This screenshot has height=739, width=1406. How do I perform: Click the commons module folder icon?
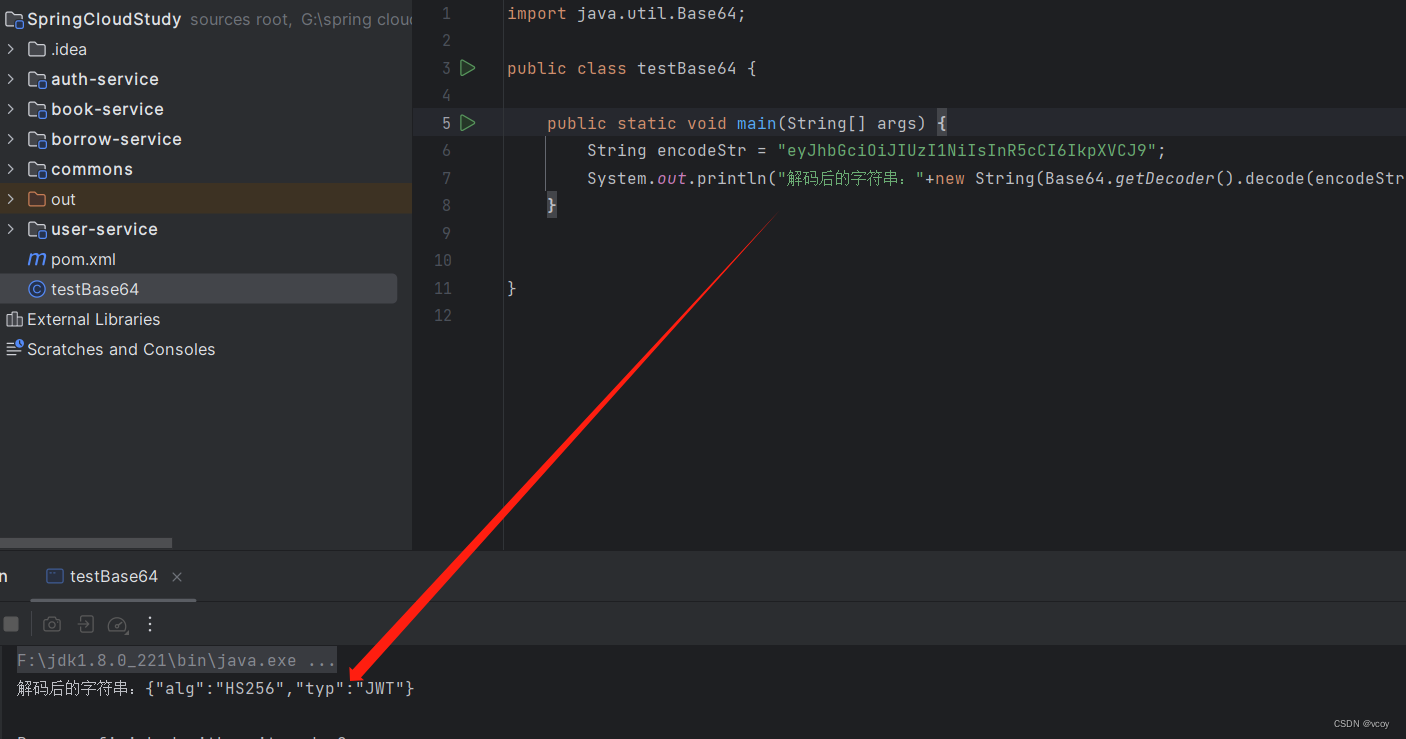pyautogui.click(x=37, y=170)
